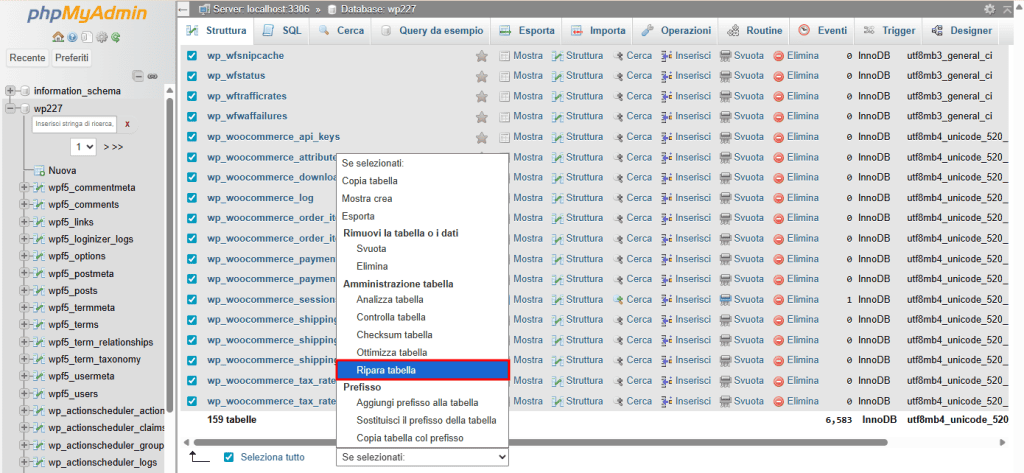Image resolution: width=1024 pixels, height=473 pixels.
Task: Click Elimina for wp_wftrafficrates row
Action: tap(796, 96)
